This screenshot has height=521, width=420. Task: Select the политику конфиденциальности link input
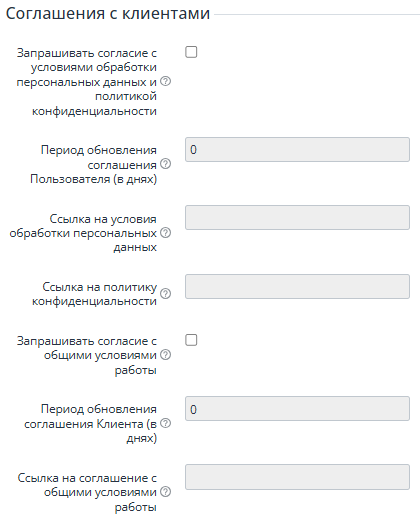coord(297,286)
